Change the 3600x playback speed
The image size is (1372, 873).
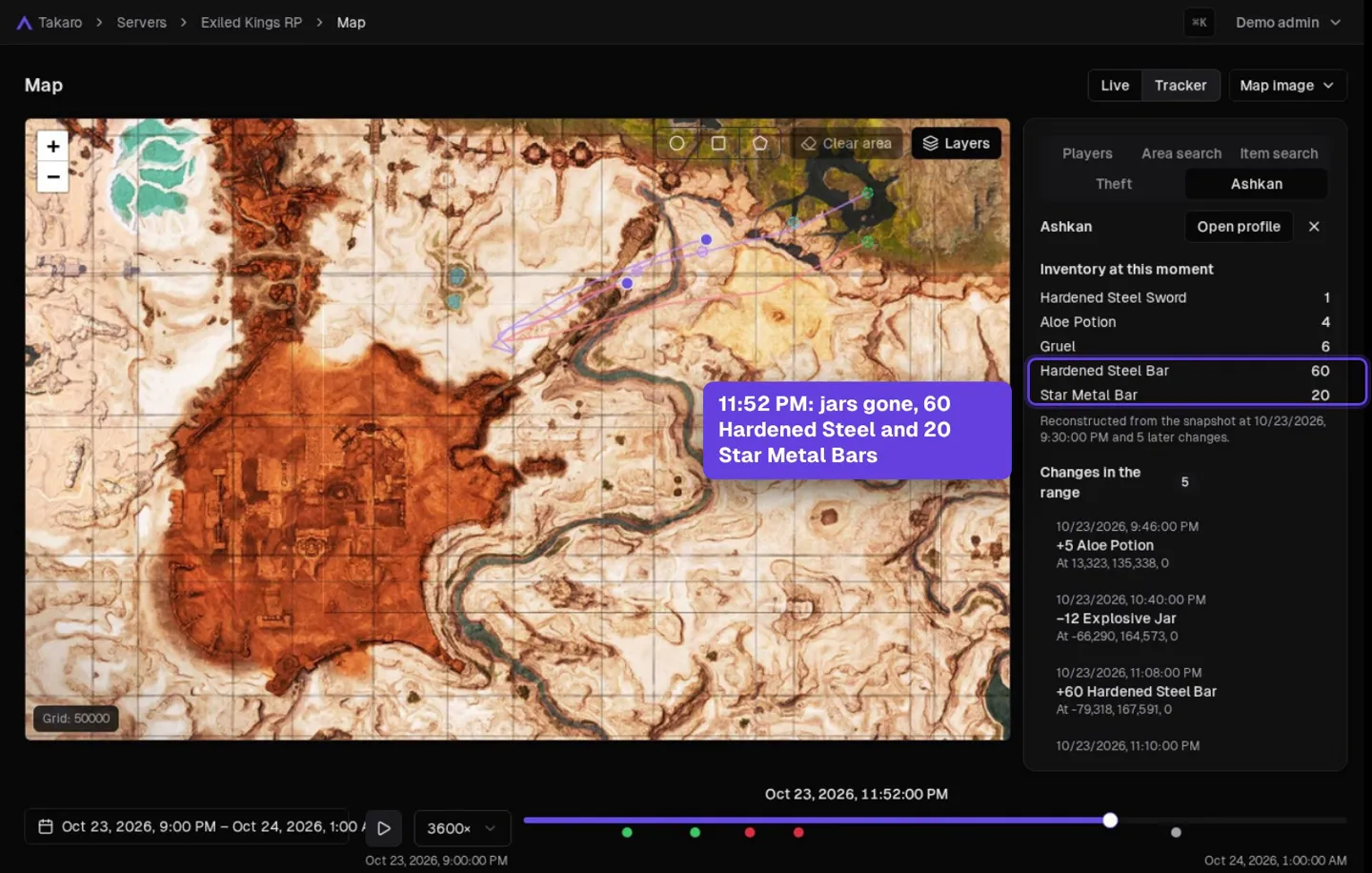pyautogui.click(x=462, y=828)
